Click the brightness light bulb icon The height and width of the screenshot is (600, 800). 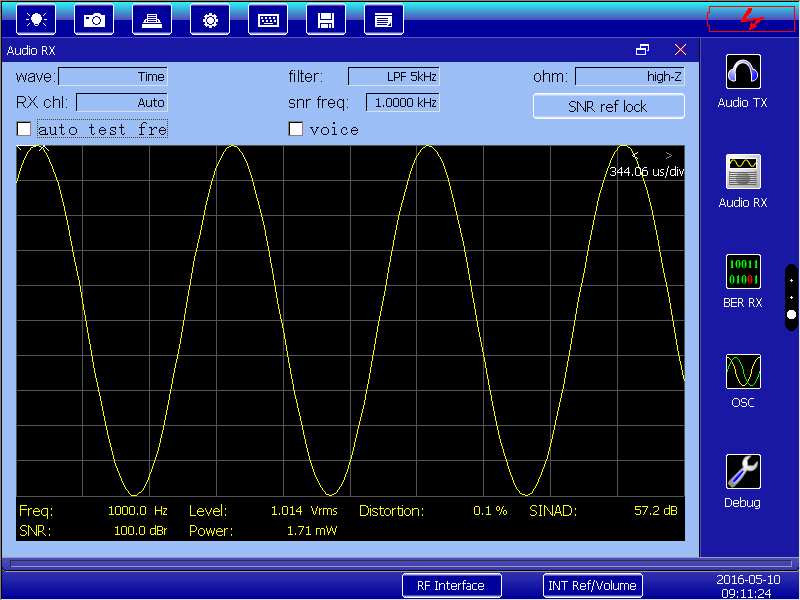(x=36, y=19)
